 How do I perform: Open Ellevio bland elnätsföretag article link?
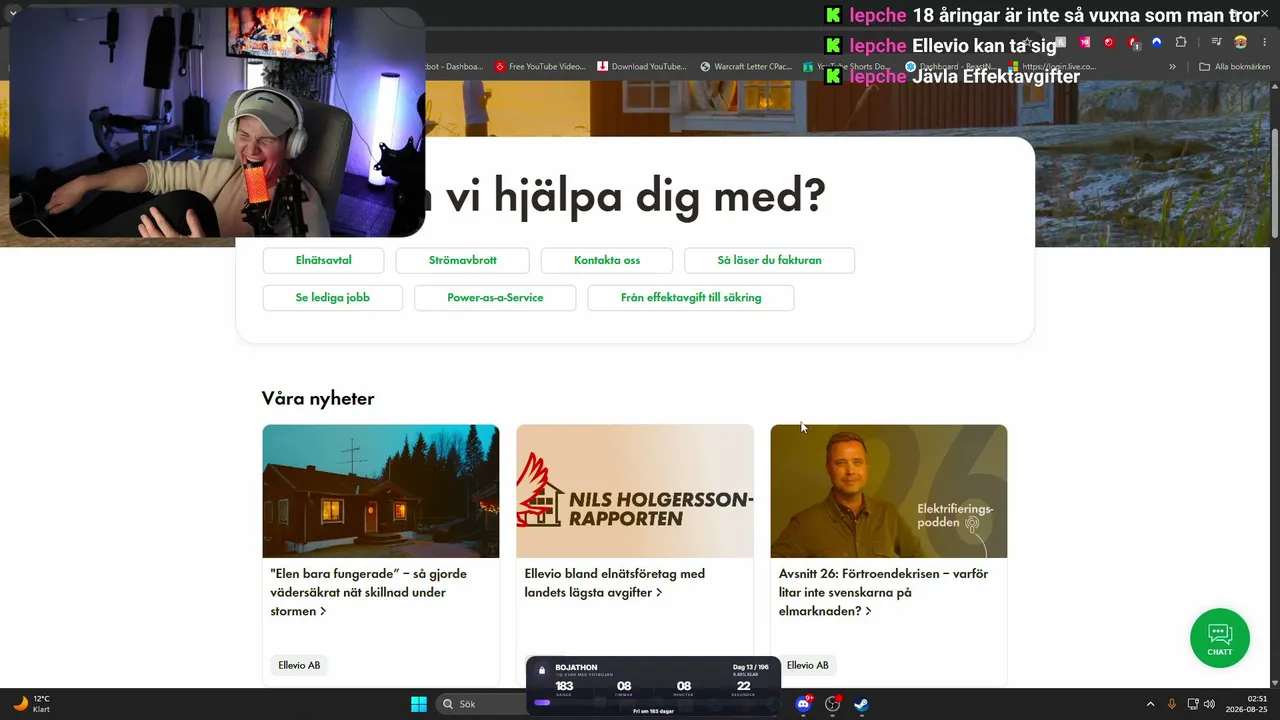tap(615, 583)
